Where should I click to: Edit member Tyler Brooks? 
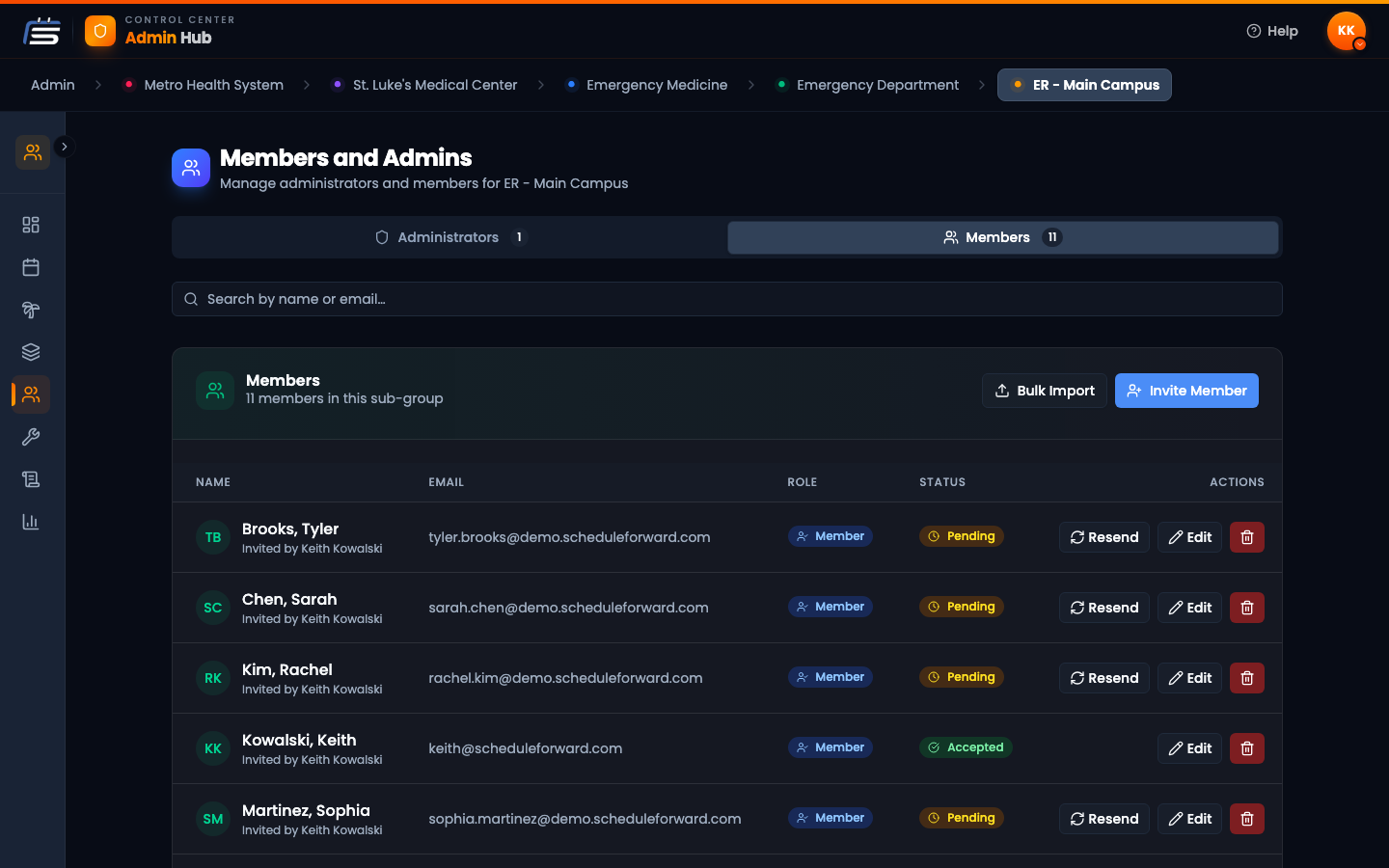point(1190,537)
